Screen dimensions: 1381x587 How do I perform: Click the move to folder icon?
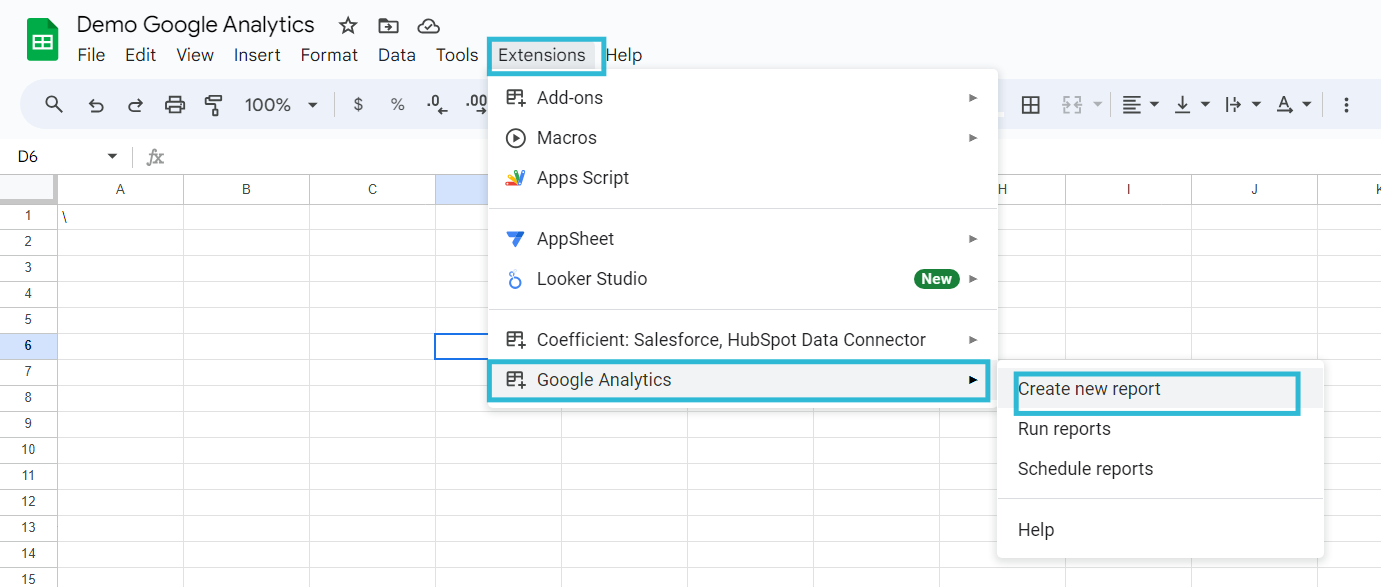pos(388,26)
